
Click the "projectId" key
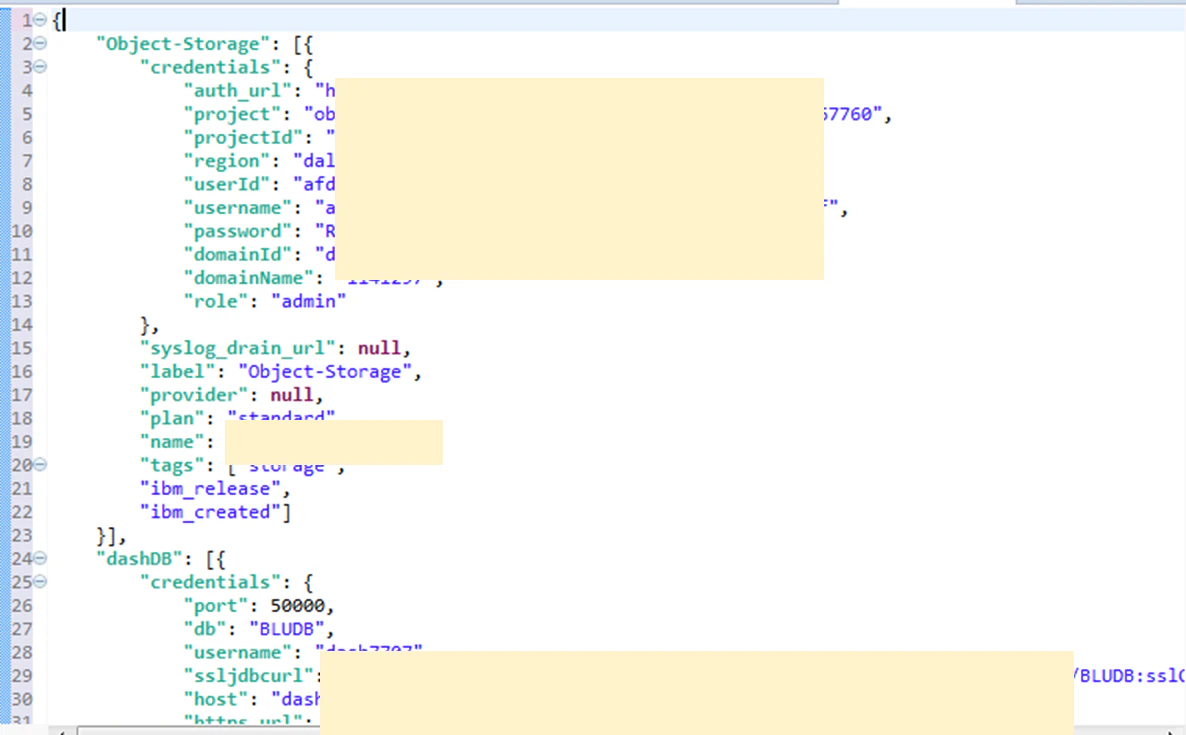coord(243,138)
